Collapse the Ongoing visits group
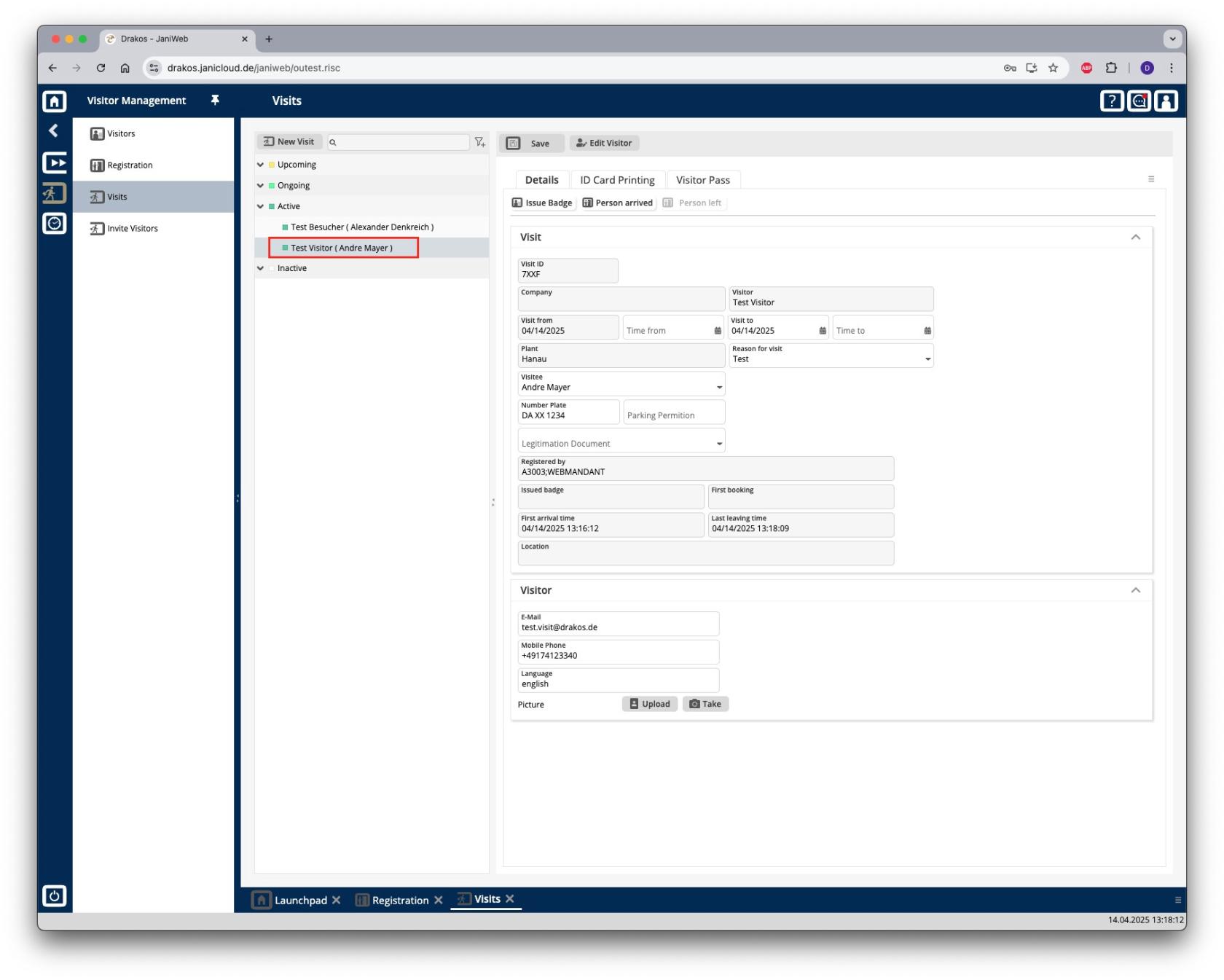The height and width of the screenshot is (980, 1224). coord(260,186)
